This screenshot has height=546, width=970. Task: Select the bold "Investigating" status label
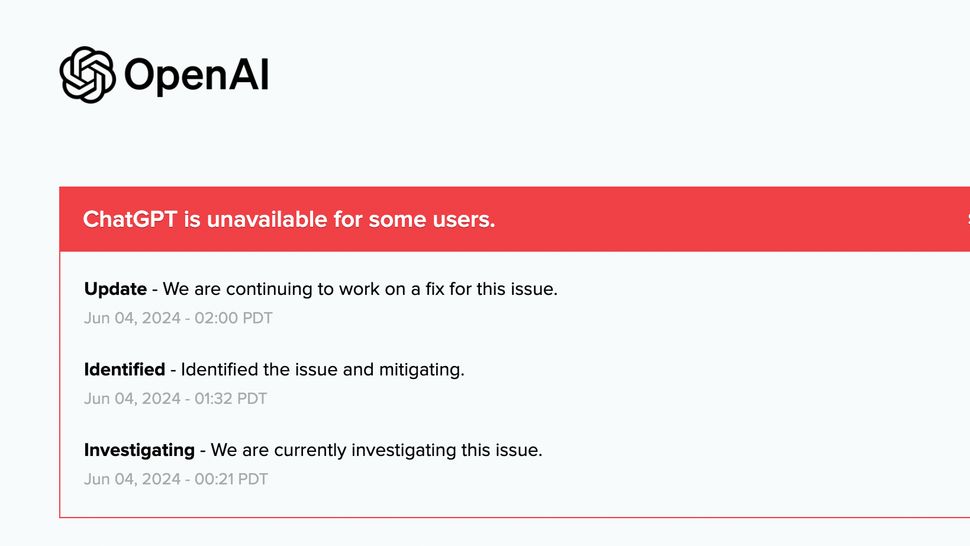point(139,450)
